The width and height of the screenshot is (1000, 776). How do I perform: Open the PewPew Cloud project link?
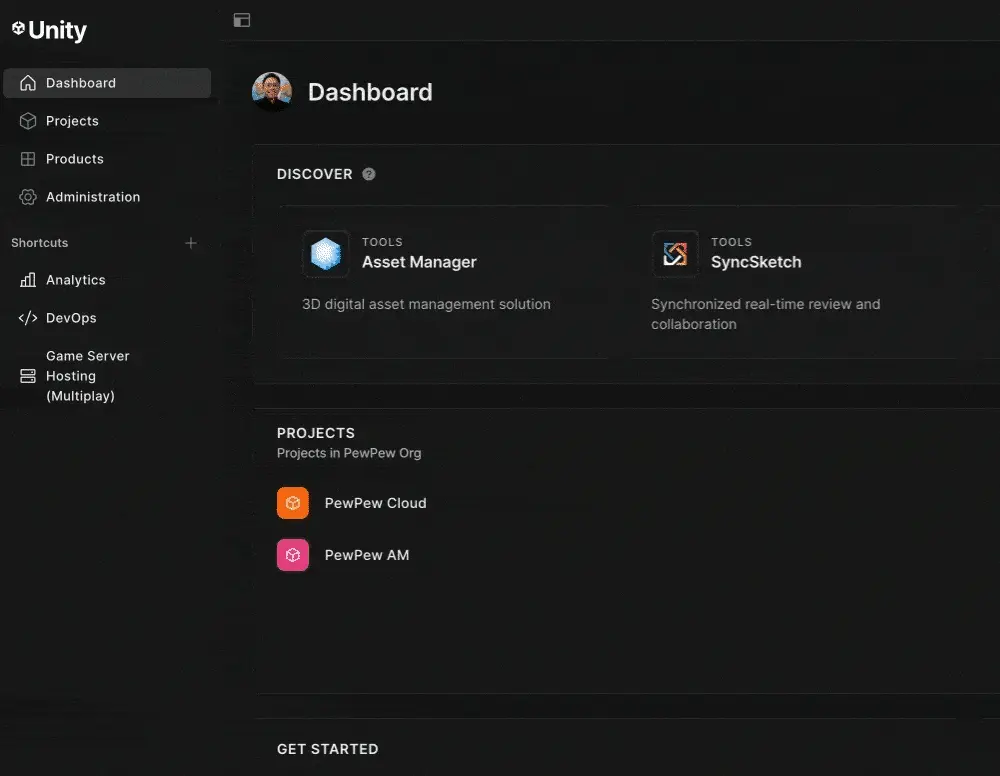(375, 503)
